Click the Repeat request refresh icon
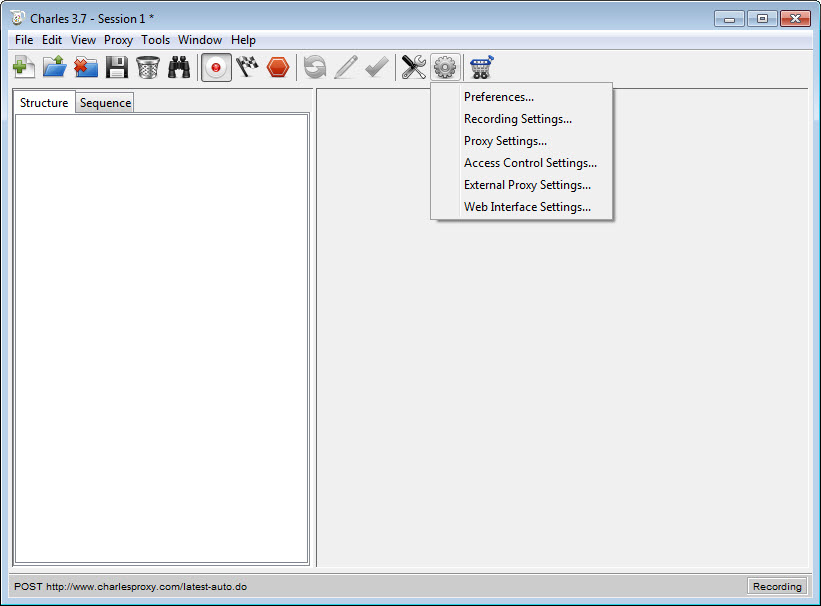The image size is (821, 606). (x=315, y=68)
